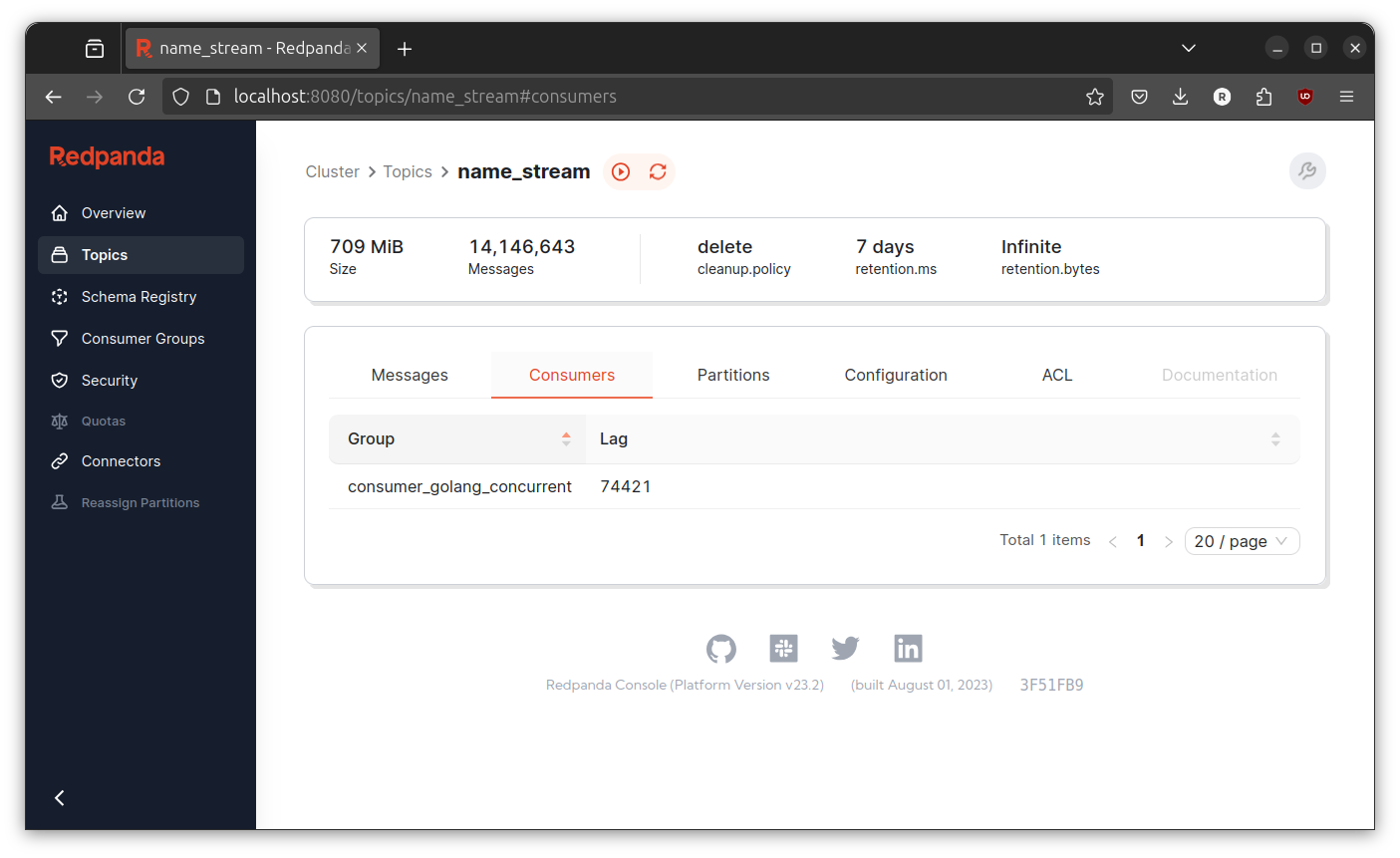This screenshot has height=858, width=1400.
Task: Switch to the Messages tab
Action: (410, 375)
